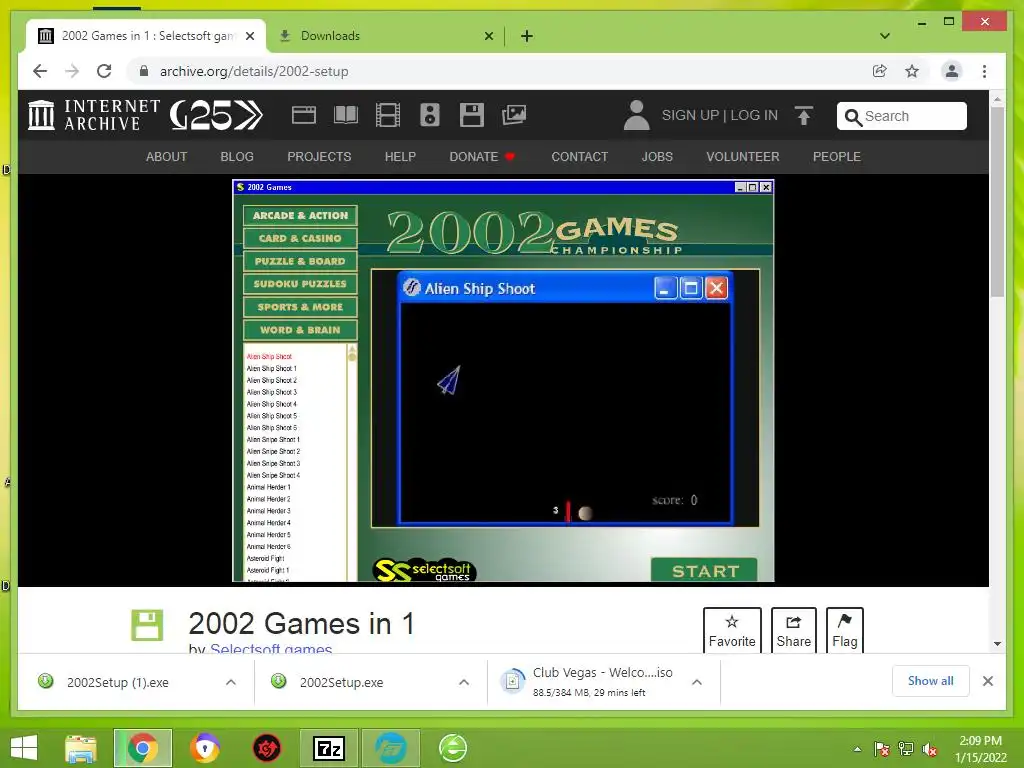Image resolution: width=1024 pixels, height=768 pixels.
Task: Open the Images icon in navbar
Action: (x=514, y=115)
